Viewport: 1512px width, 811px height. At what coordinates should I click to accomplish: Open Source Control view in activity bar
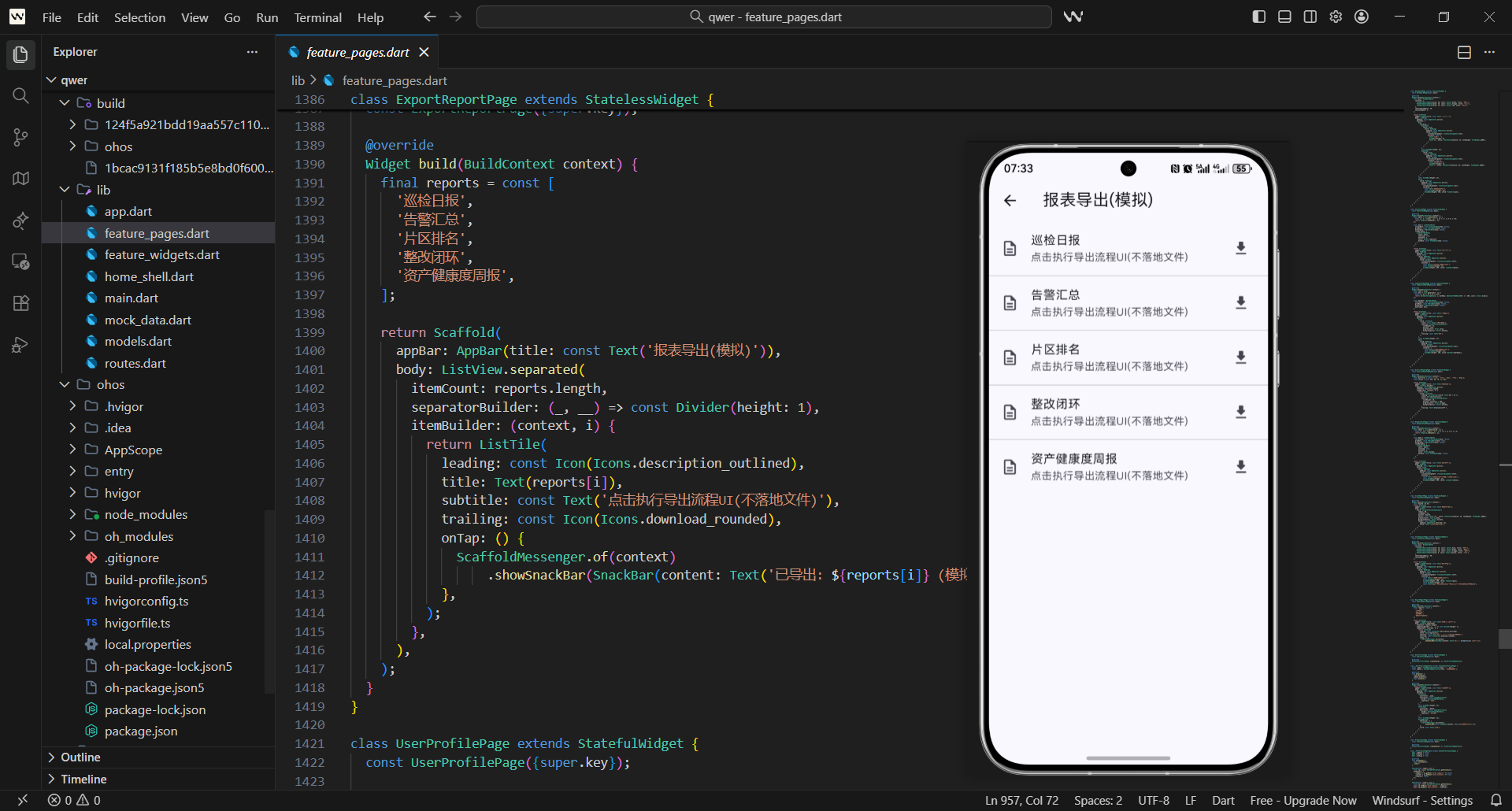pos(20,137)
